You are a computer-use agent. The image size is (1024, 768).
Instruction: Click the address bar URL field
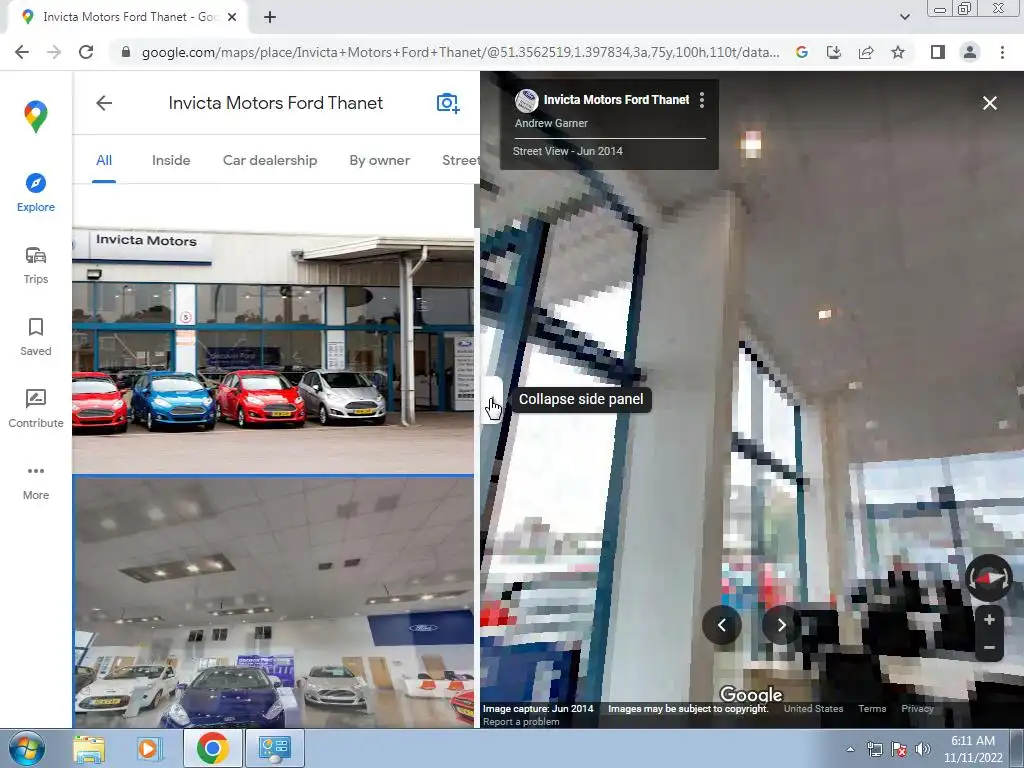point(460,52)
